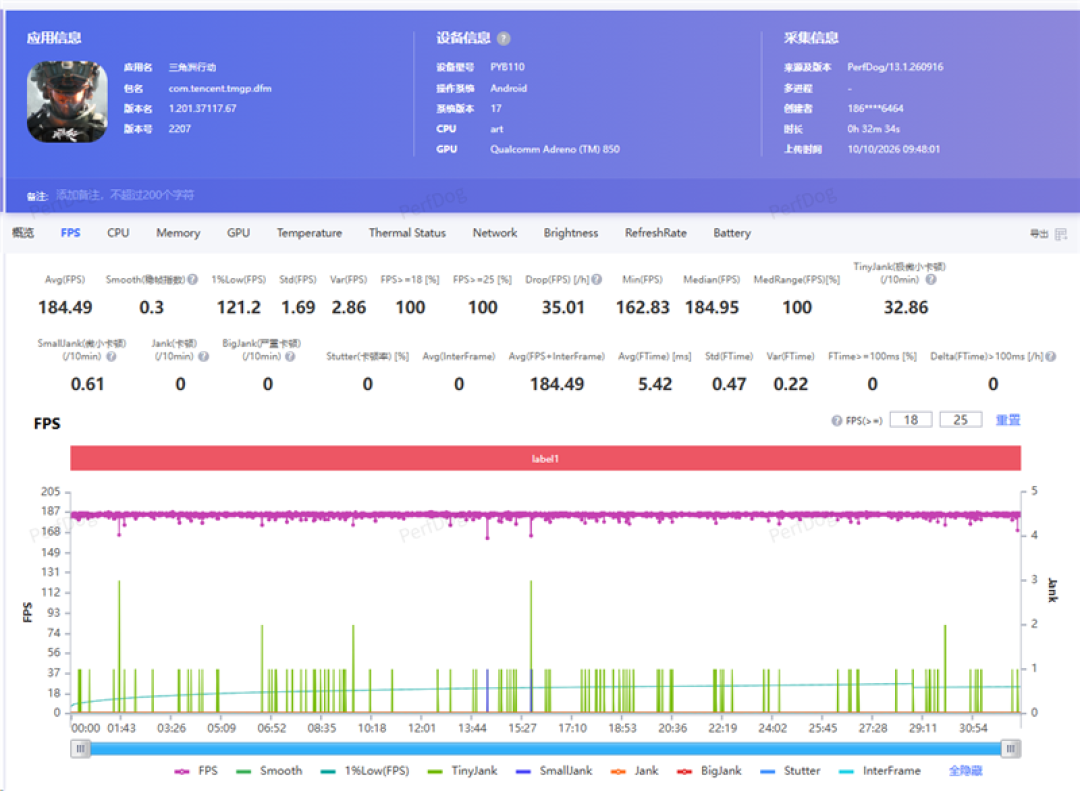The image size is (1080, 791).
Task: Switch to the CPU tab
Action: pyautogui.click(x=118, y=233)
